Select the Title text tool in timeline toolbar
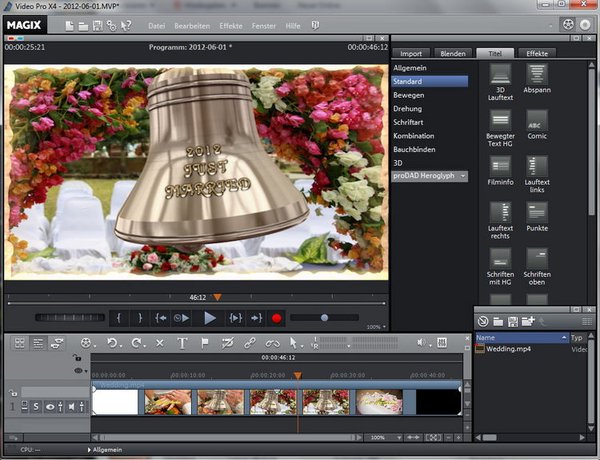The height and width of the screenshot is (460, 600). click(183, 343)
